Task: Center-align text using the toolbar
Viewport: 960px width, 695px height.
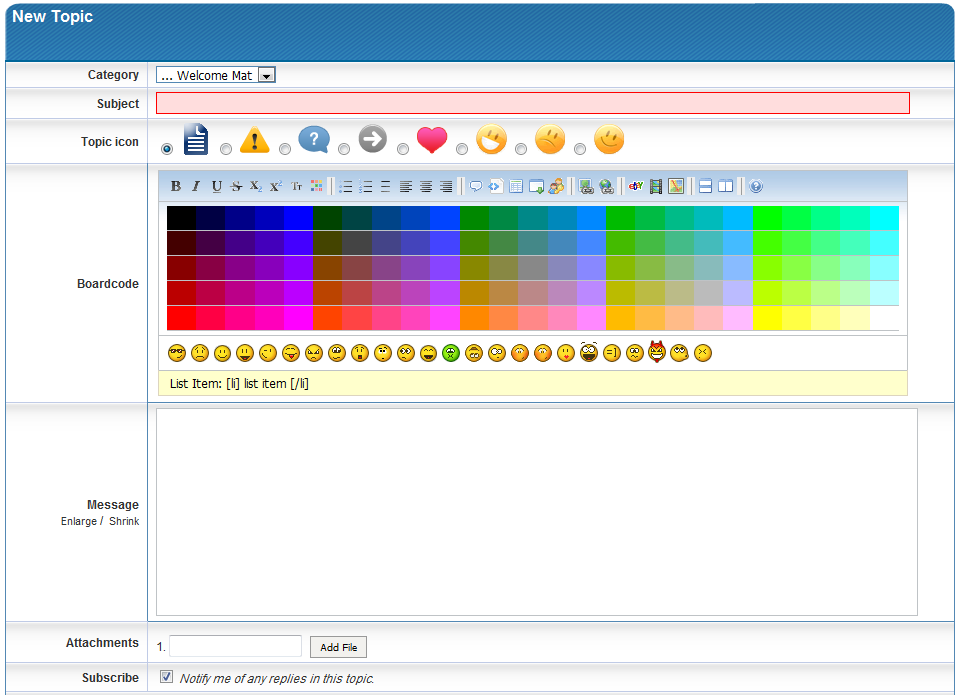Action: [426, 186]
